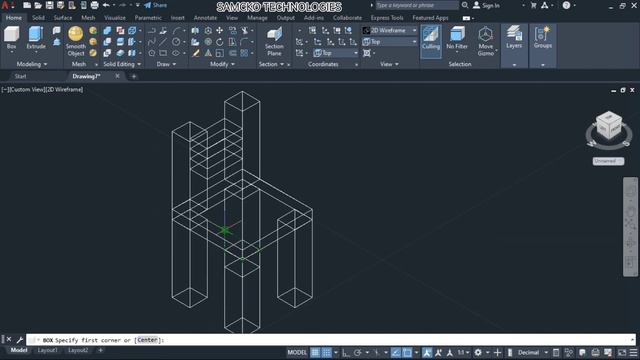
Task: Select the Move tool in Modify panel
Action: coord(220,31)
